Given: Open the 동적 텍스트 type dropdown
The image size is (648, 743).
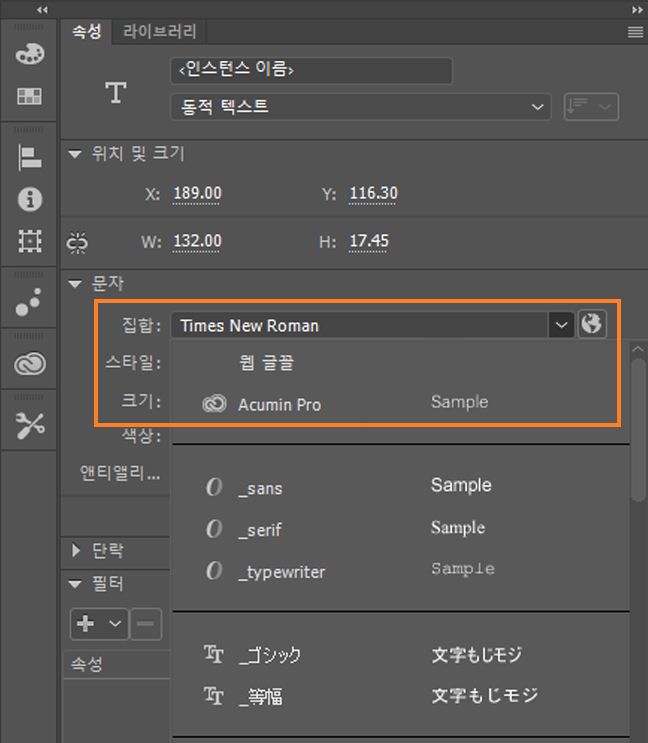Looking at the screenshot, I should click(360, 107).
